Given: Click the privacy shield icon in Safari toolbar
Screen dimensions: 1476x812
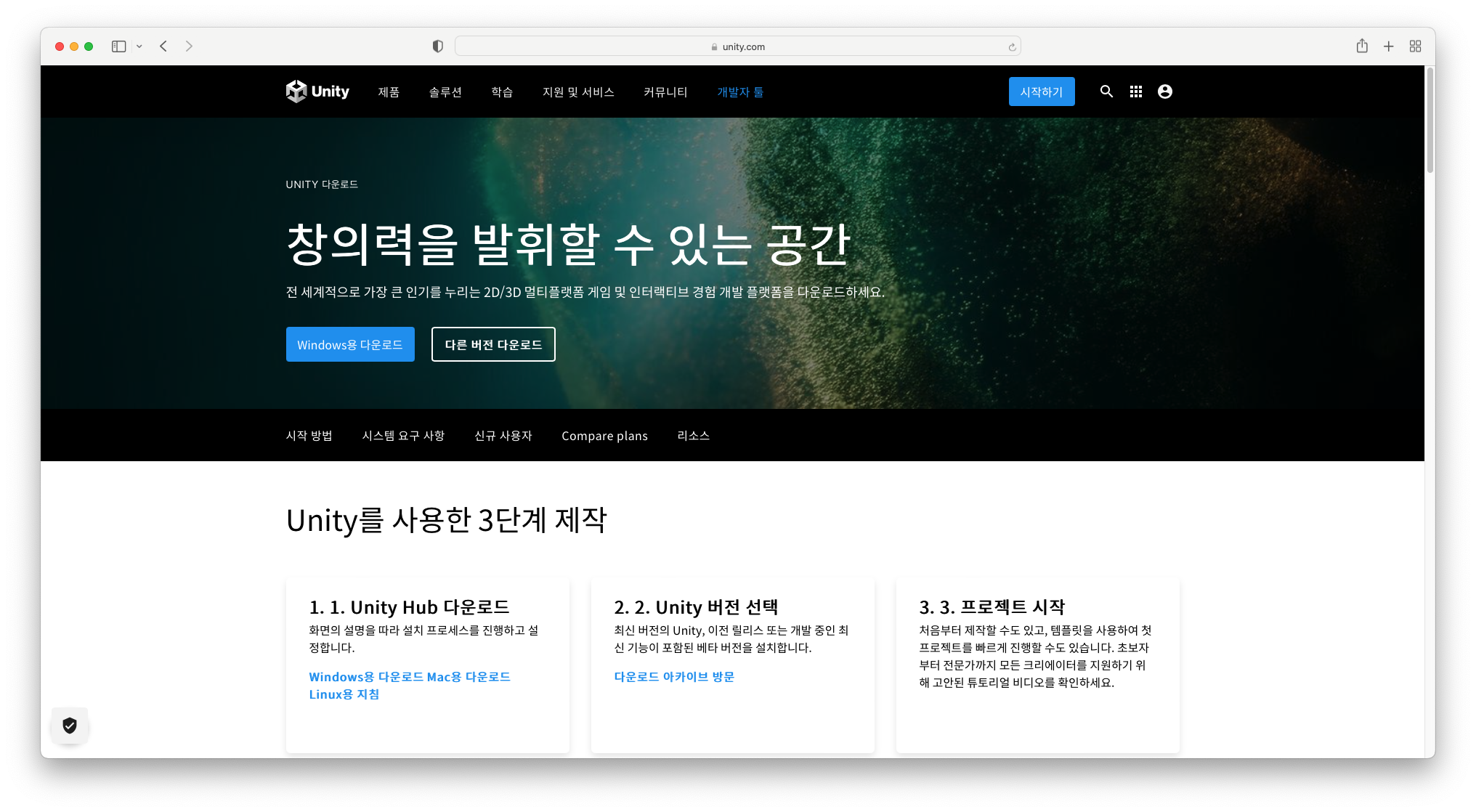Looking at the screenshot, I should point(437,46).
